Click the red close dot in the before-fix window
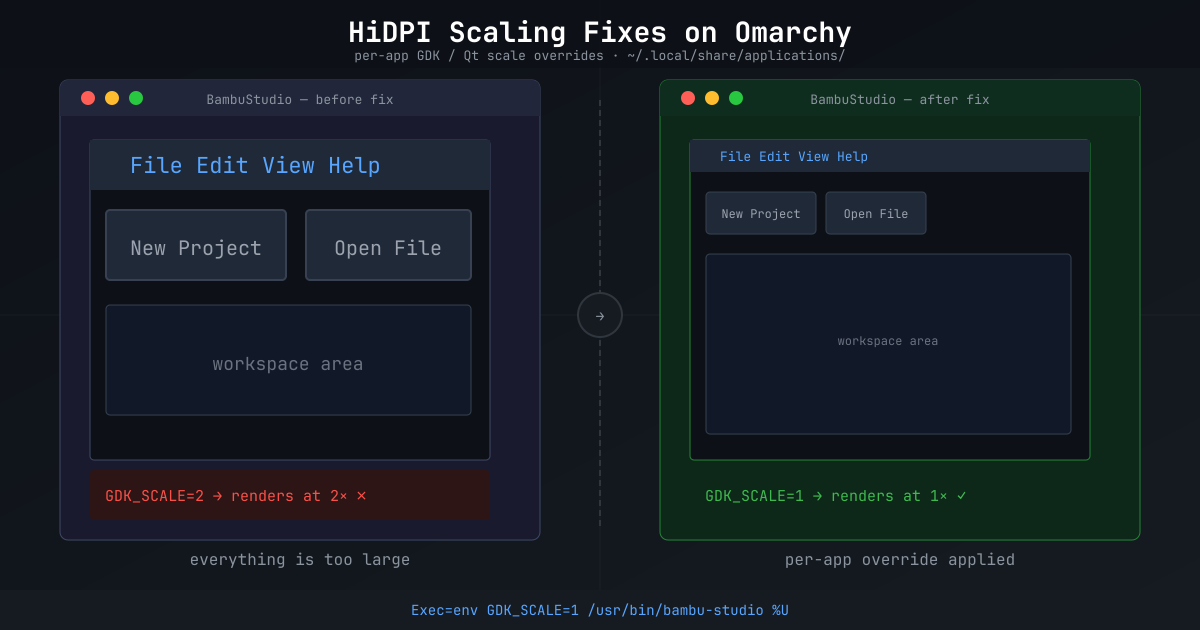The height and width of the screenshot is (630, 1200). click(x=88, y=98)
